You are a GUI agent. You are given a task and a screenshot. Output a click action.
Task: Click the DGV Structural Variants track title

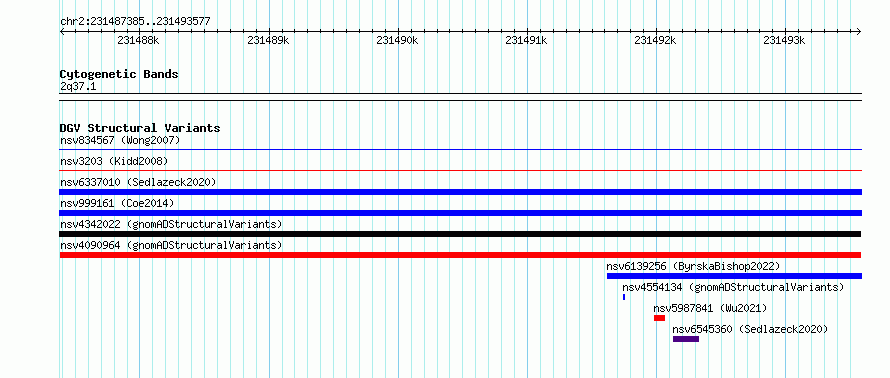[140, 128]
